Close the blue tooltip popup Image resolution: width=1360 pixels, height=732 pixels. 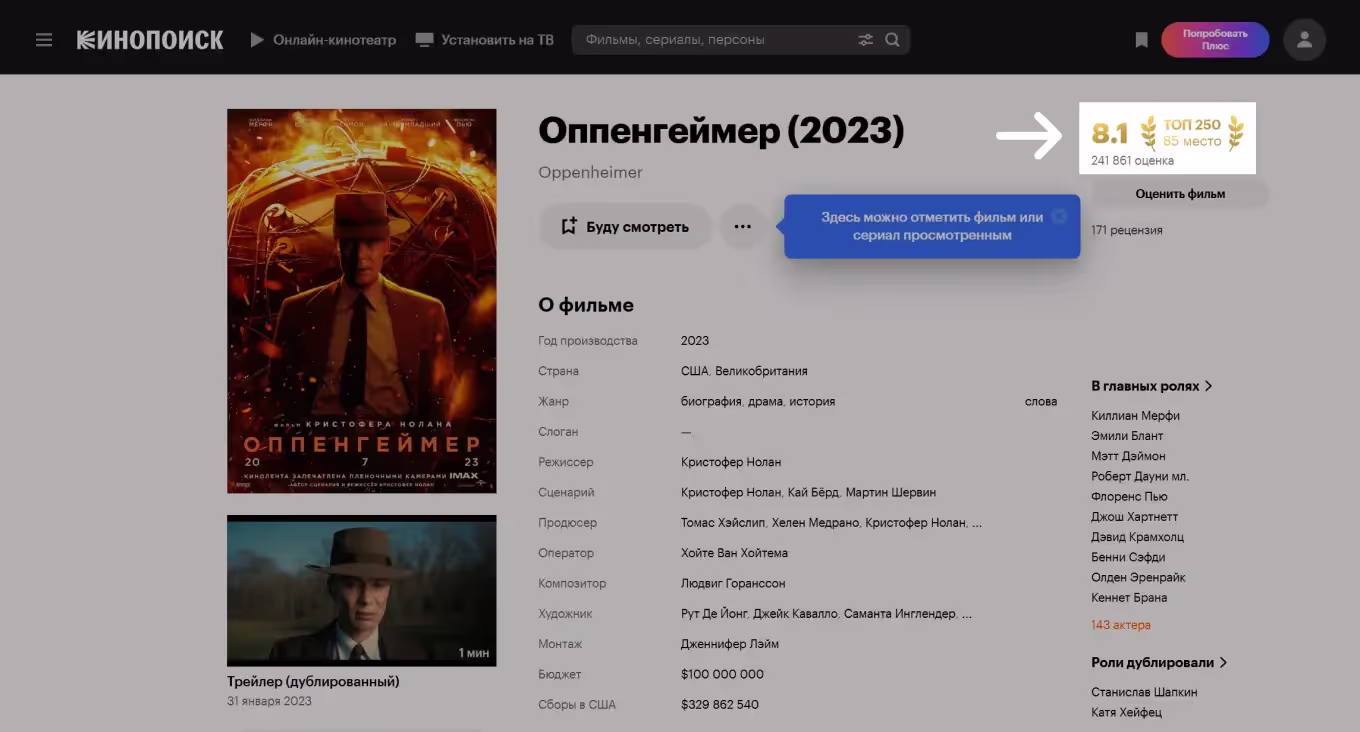click(x=1059, y=216)
